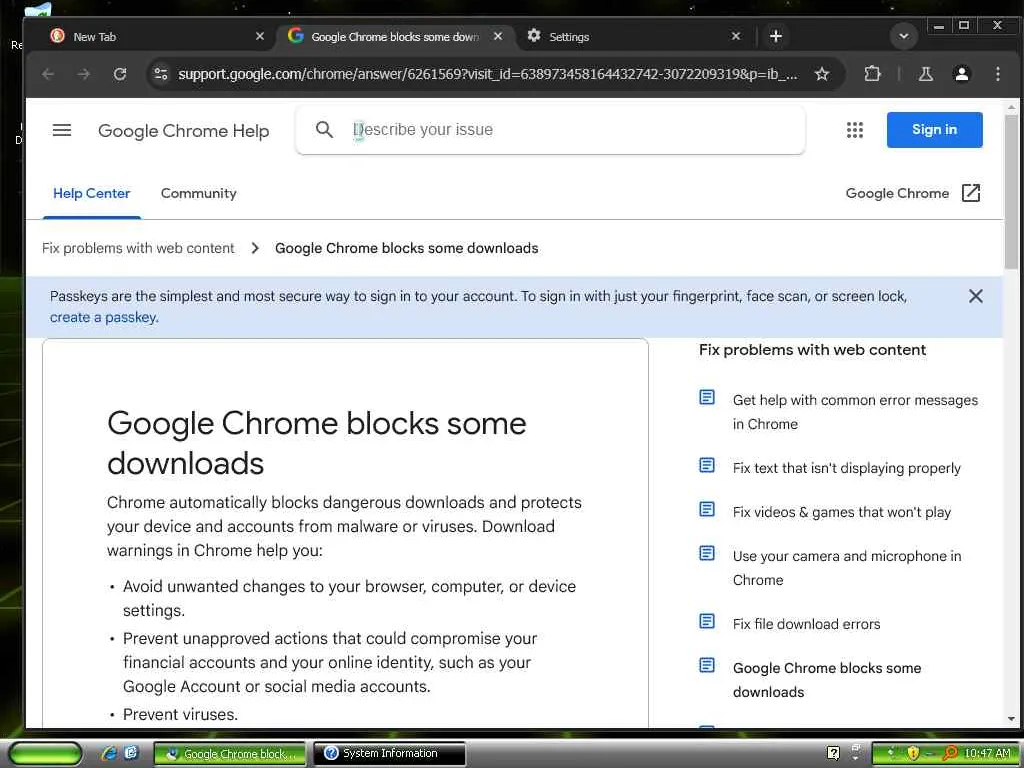Click the scrollbar down arrow
The height and width of the screenshot is (768, 1024).
(x=1011, y=719)
